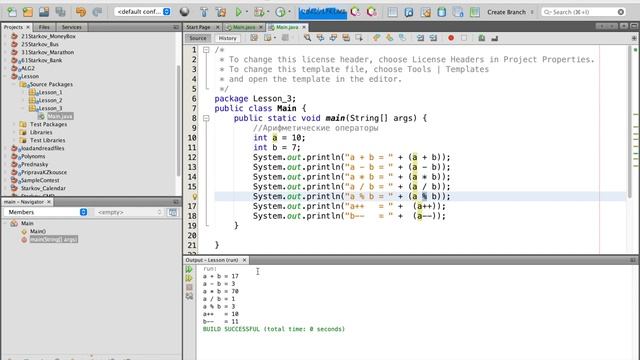Select the 21Starkov_MoneyBox project

48,36
